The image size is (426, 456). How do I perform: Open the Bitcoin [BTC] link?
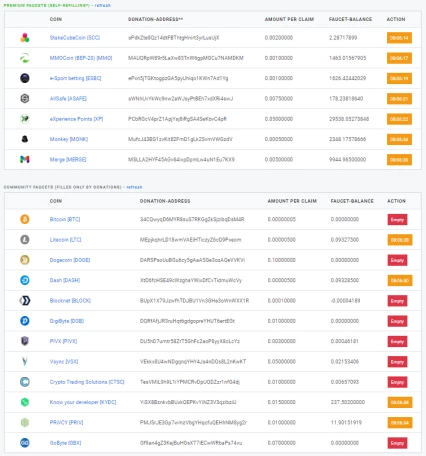click(x=65, y=219)
